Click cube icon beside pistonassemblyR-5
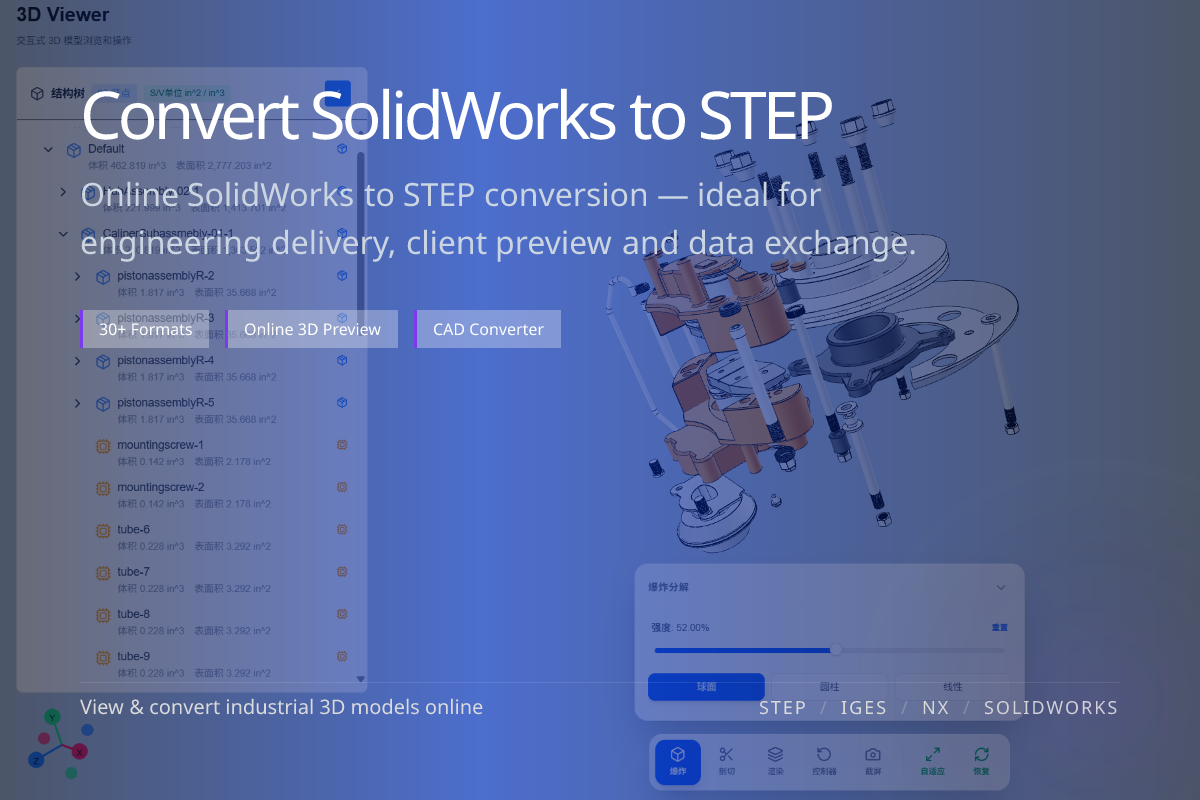The width and height of the screenshot is (1200, 800). [x=102, y=403]
